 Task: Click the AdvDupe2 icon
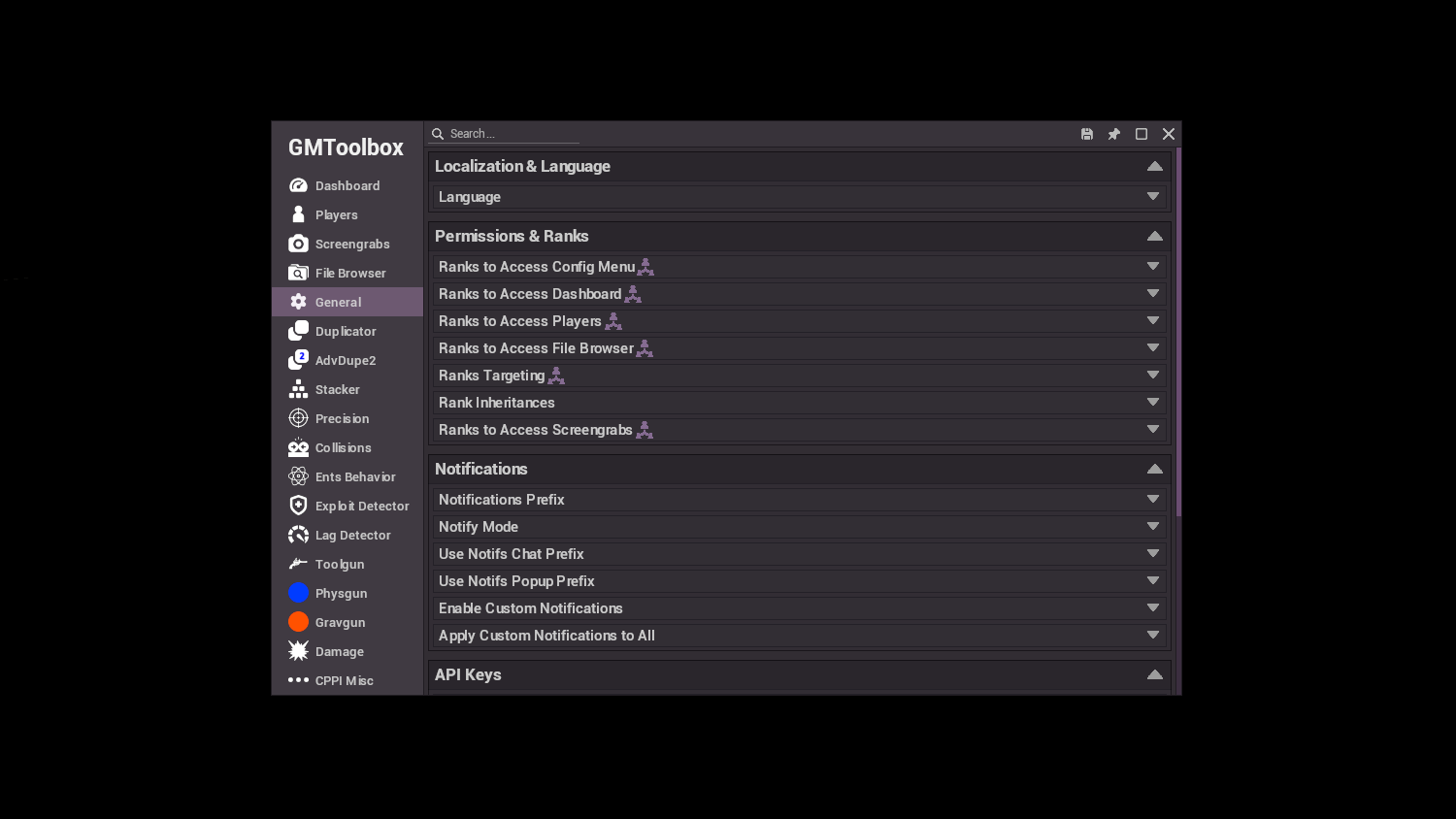tap(298, 360)
